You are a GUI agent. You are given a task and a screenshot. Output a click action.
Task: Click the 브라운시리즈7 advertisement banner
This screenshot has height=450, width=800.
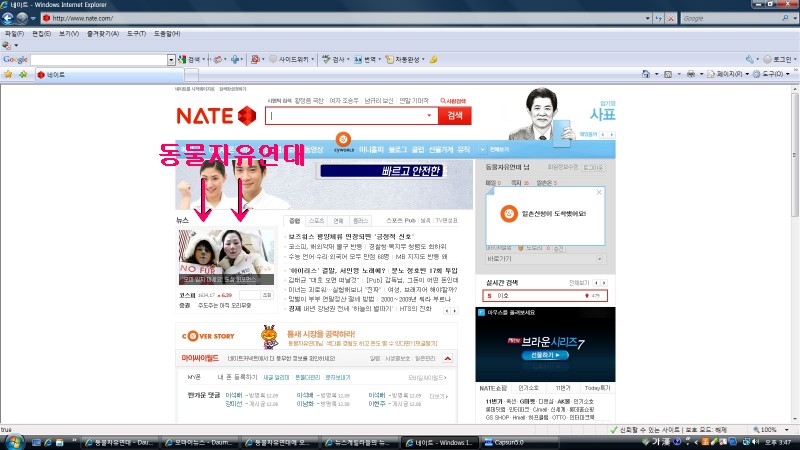tap(545, 344)
